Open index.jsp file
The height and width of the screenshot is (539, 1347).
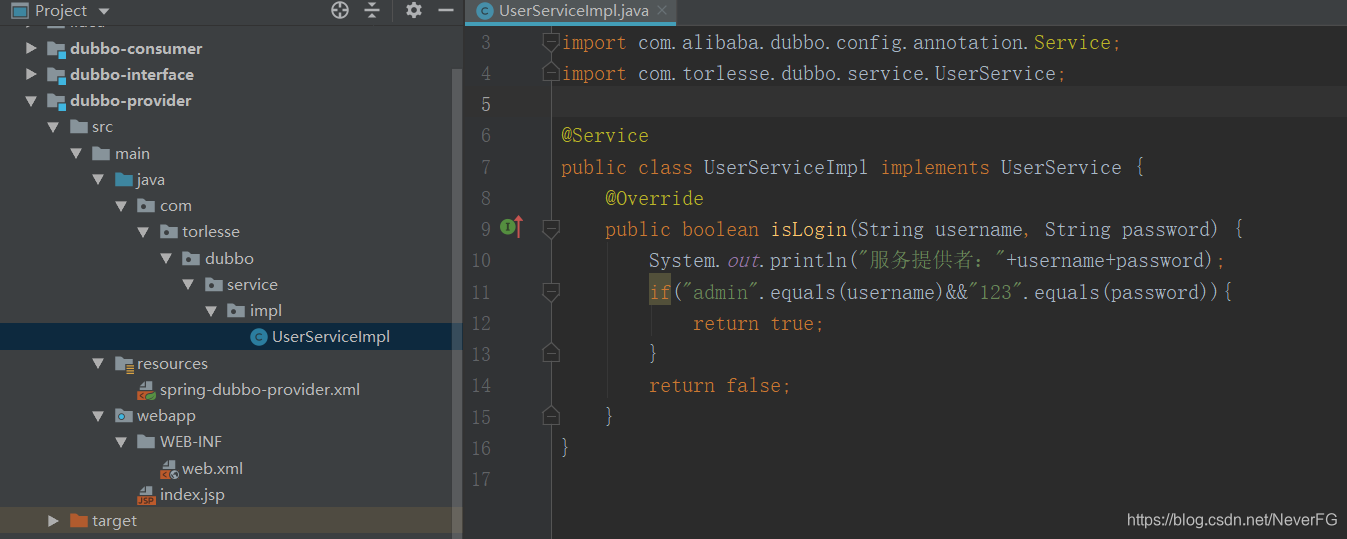pyautogui.click(x=192, y=495)
